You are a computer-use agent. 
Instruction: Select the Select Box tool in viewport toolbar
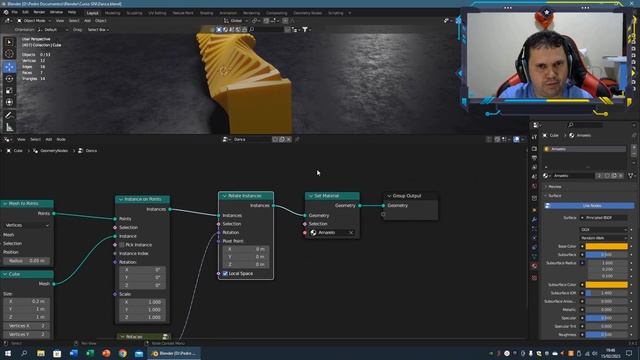coord(9,42)
